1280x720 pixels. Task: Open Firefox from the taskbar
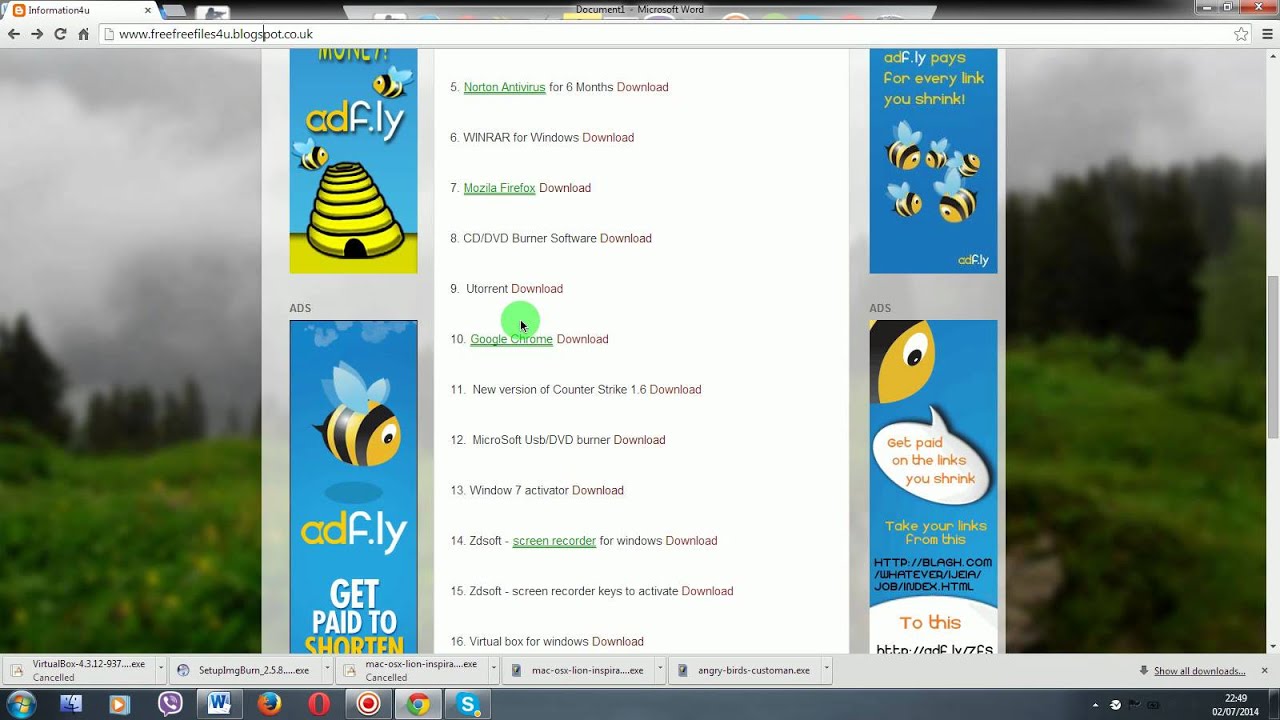coord(269,704)
